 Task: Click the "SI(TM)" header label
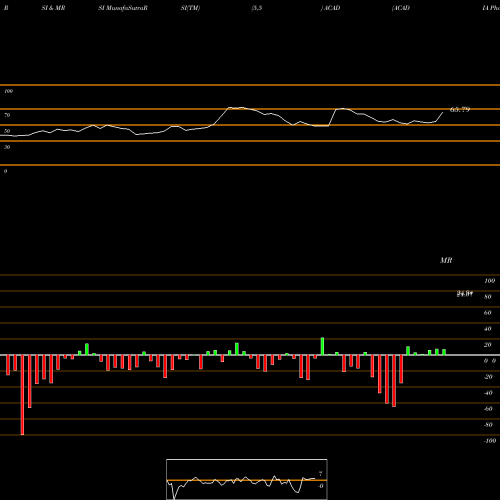click(190, 8)
